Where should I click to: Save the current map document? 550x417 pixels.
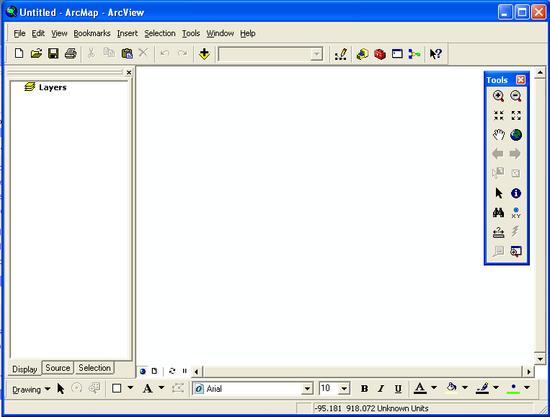(53, 54)
